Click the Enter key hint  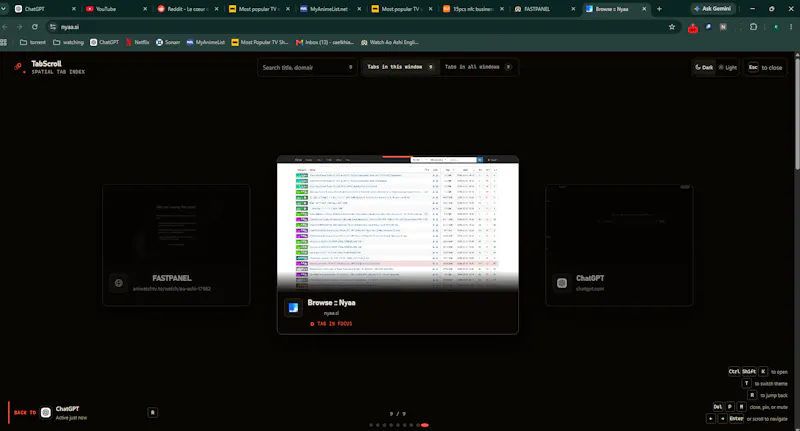point(736,418)
